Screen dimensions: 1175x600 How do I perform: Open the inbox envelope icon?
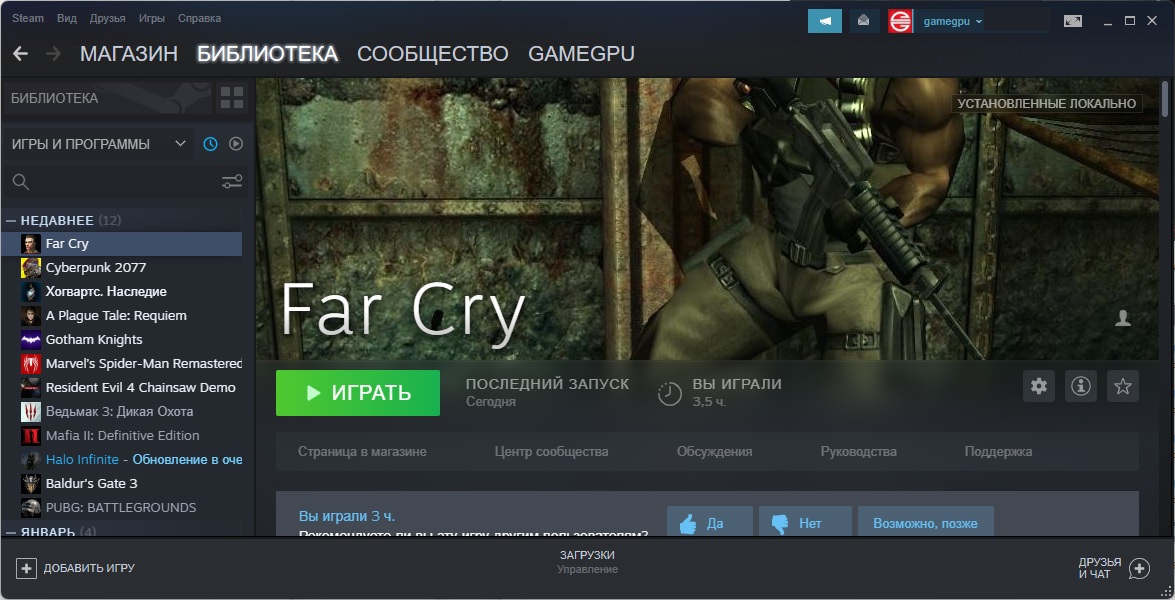[x=863, y=21]
